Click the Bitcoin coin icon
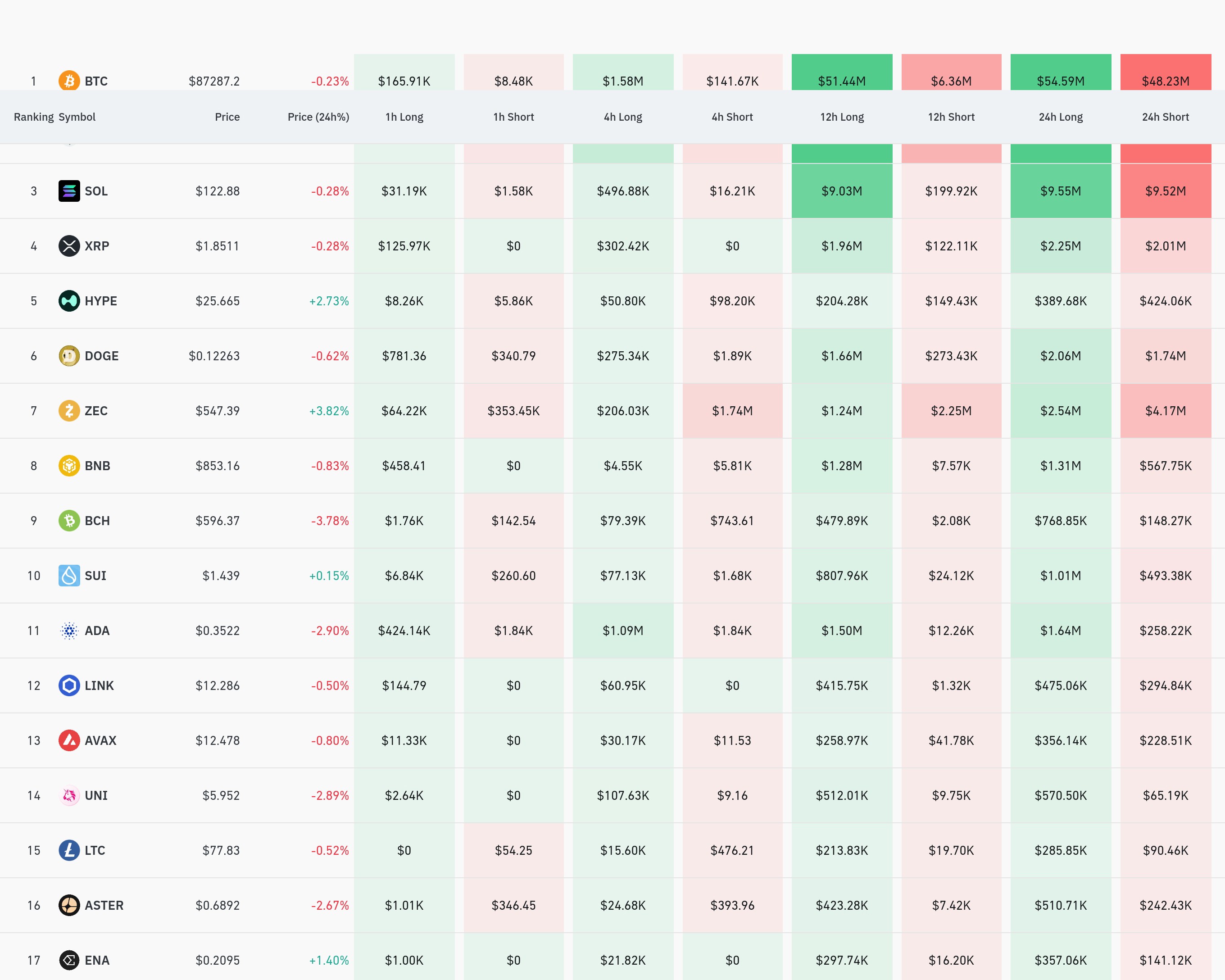 69,81
